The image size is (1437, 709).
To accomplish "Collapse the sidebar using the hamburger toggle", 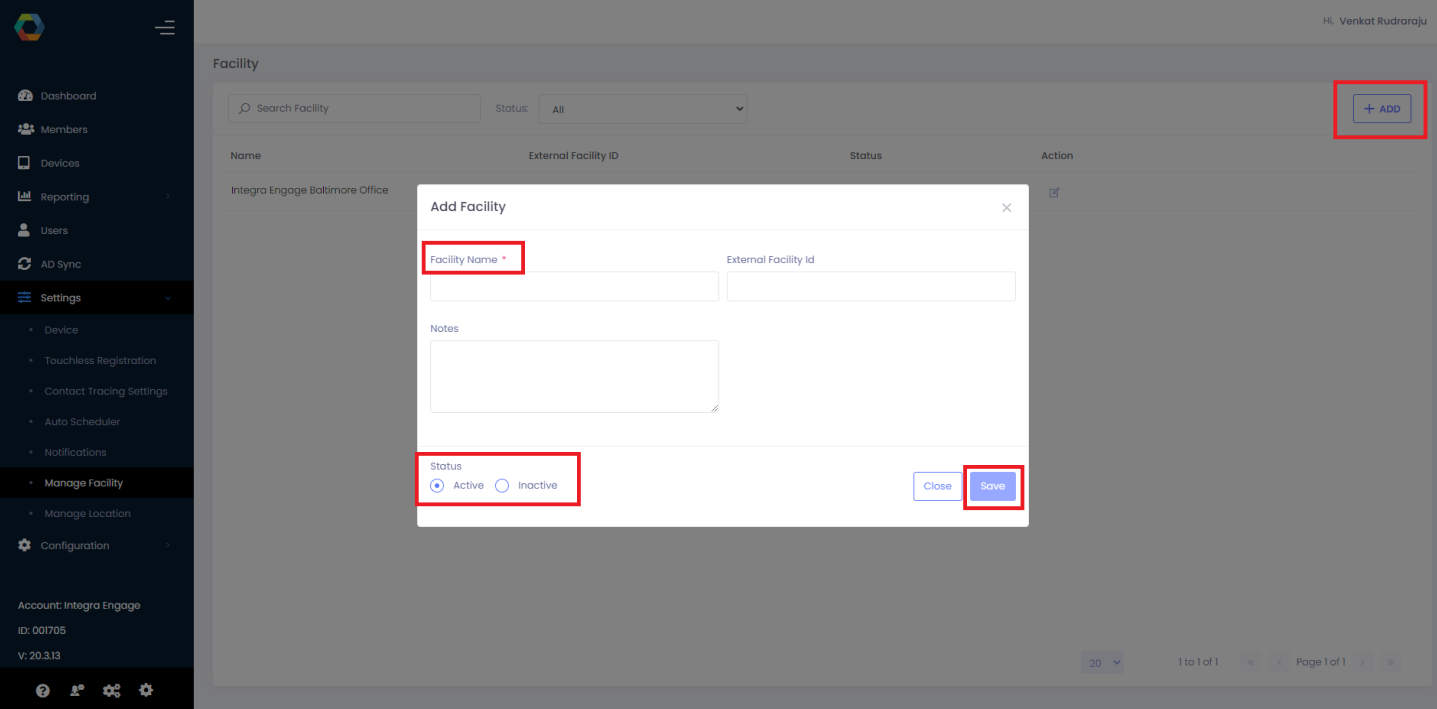I will [165, 27].
